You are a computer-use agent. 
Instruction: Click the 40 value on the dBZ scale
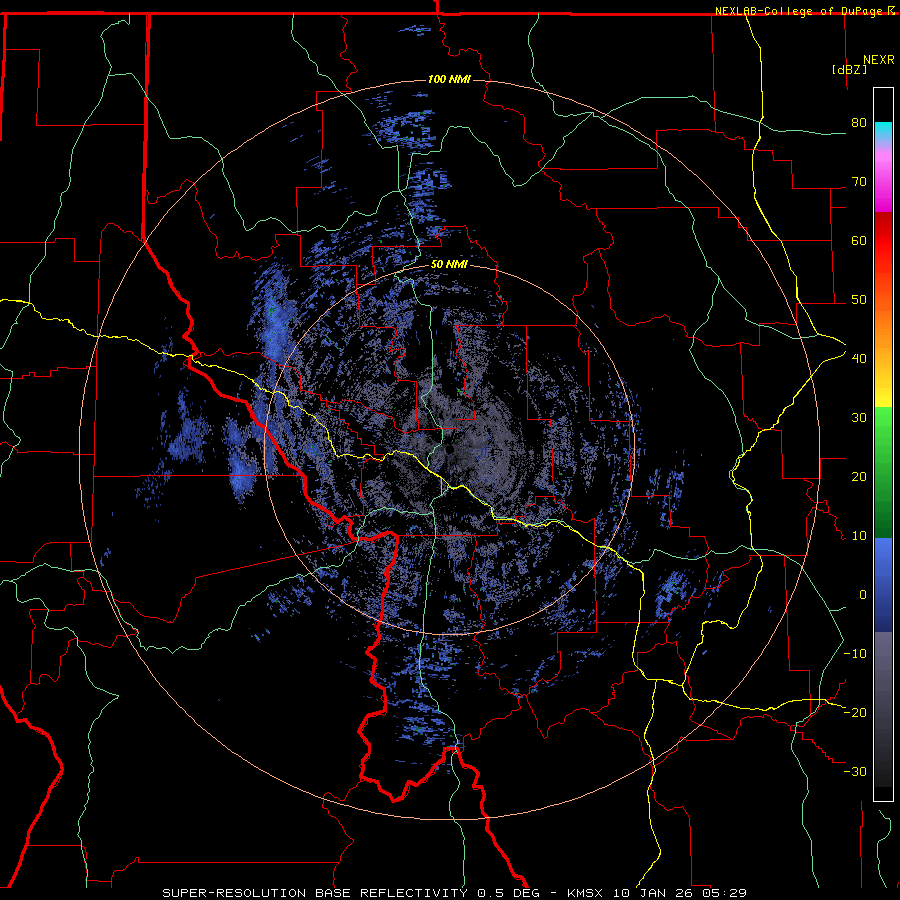click(x=859, y=359)
